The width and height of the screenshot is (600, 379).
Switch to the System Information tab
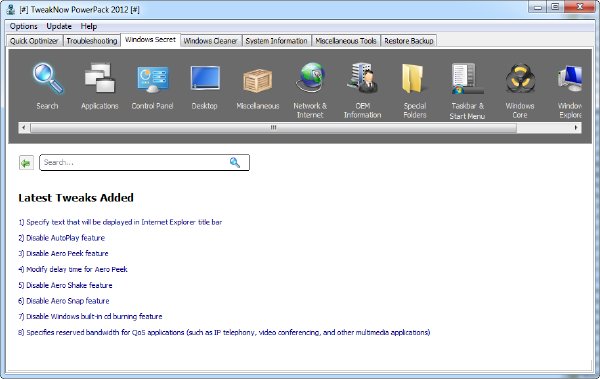pos(276,41)
